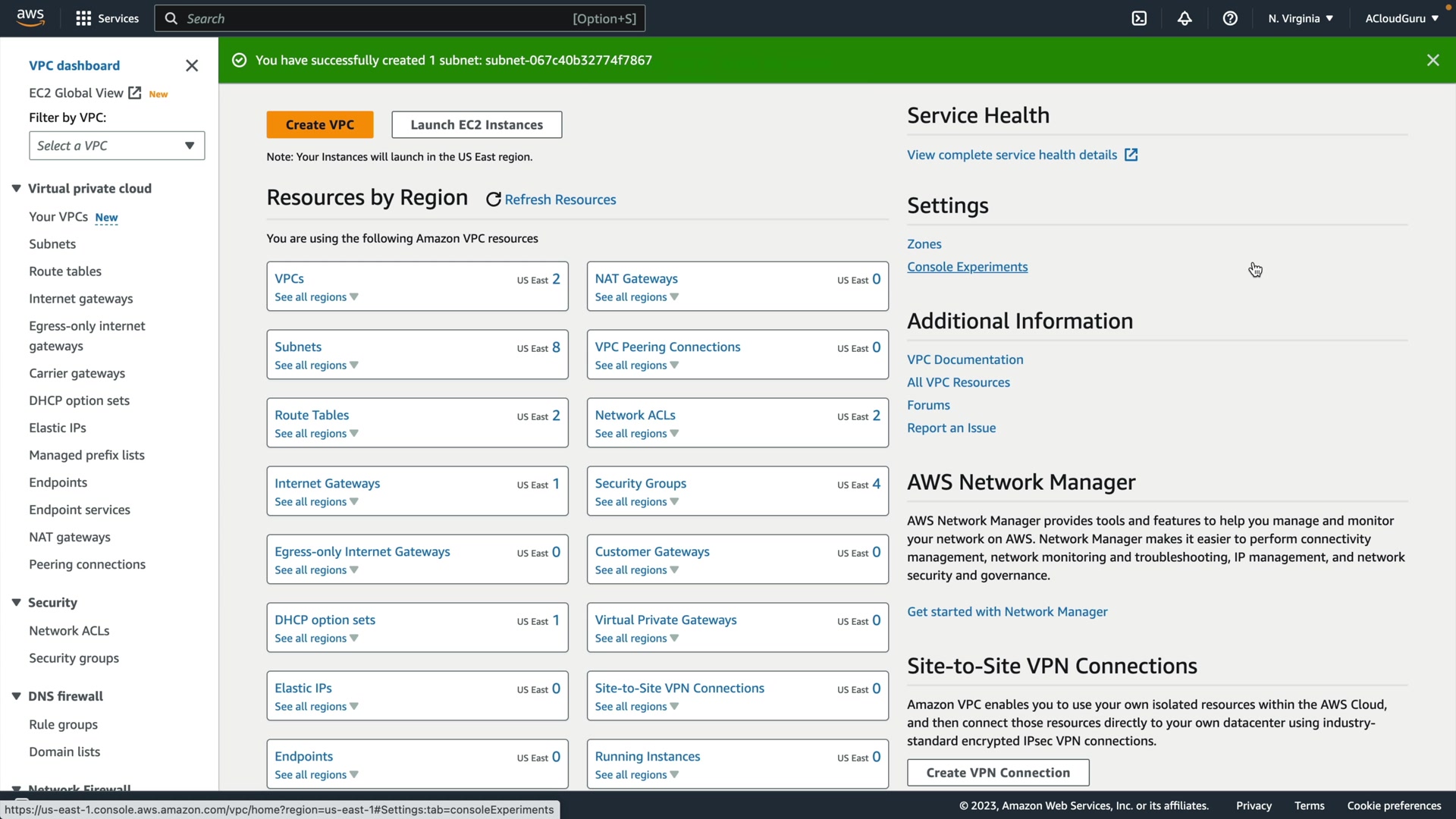Open external service health details icon
1456x819 pixels.
(x=1131, y=155)
